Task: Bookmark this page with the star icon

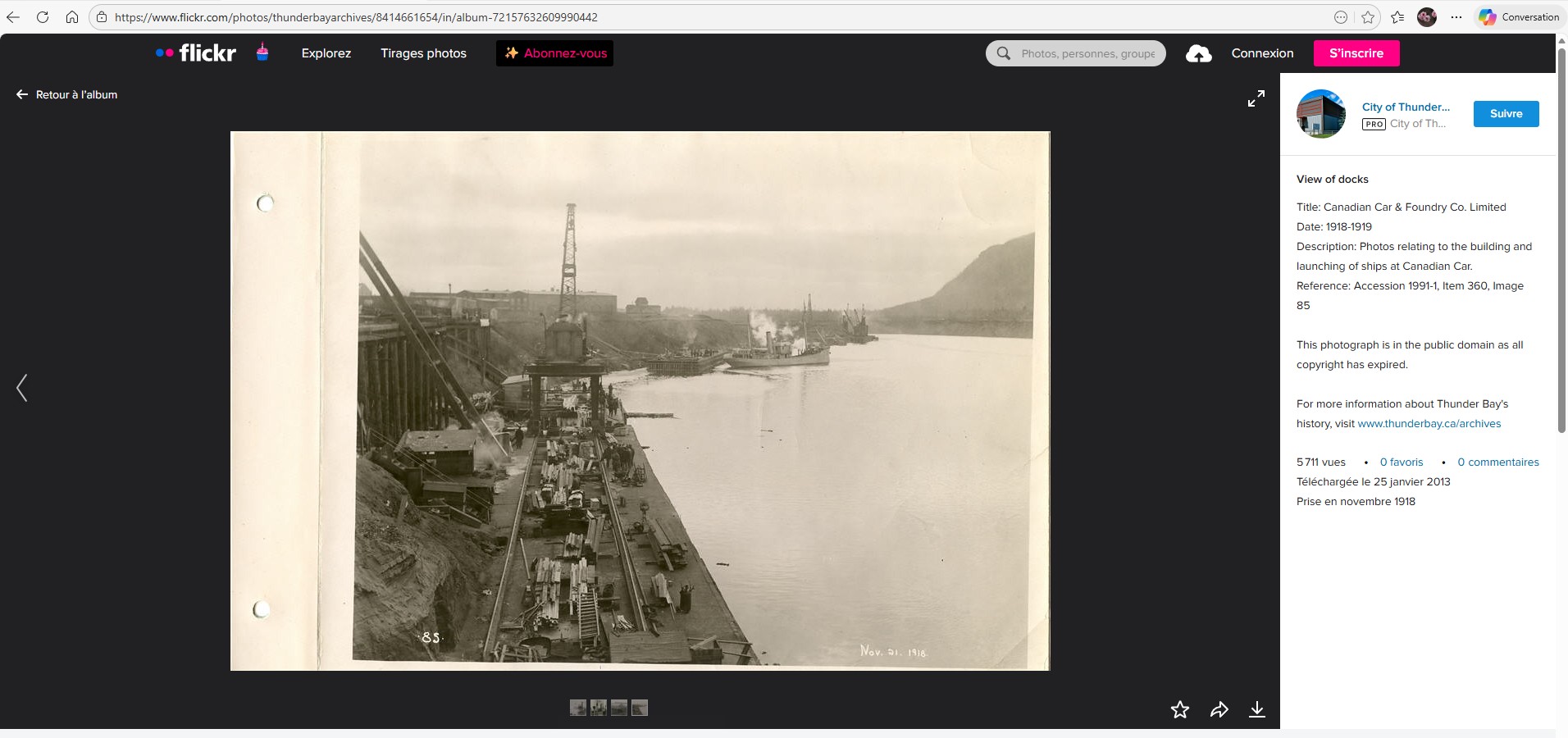Action: [1368, 17]
